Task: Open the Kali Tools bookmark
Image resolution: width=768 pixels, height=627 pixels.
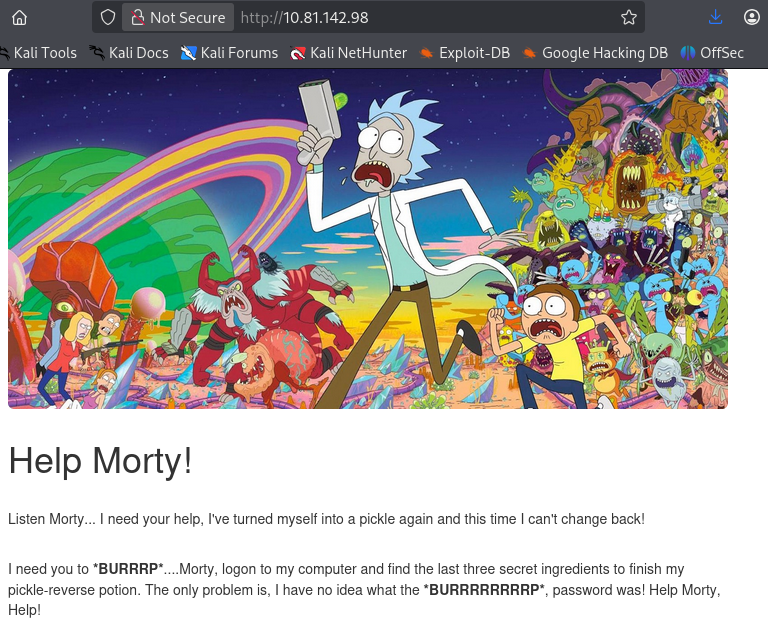Action: pos(38,53)
